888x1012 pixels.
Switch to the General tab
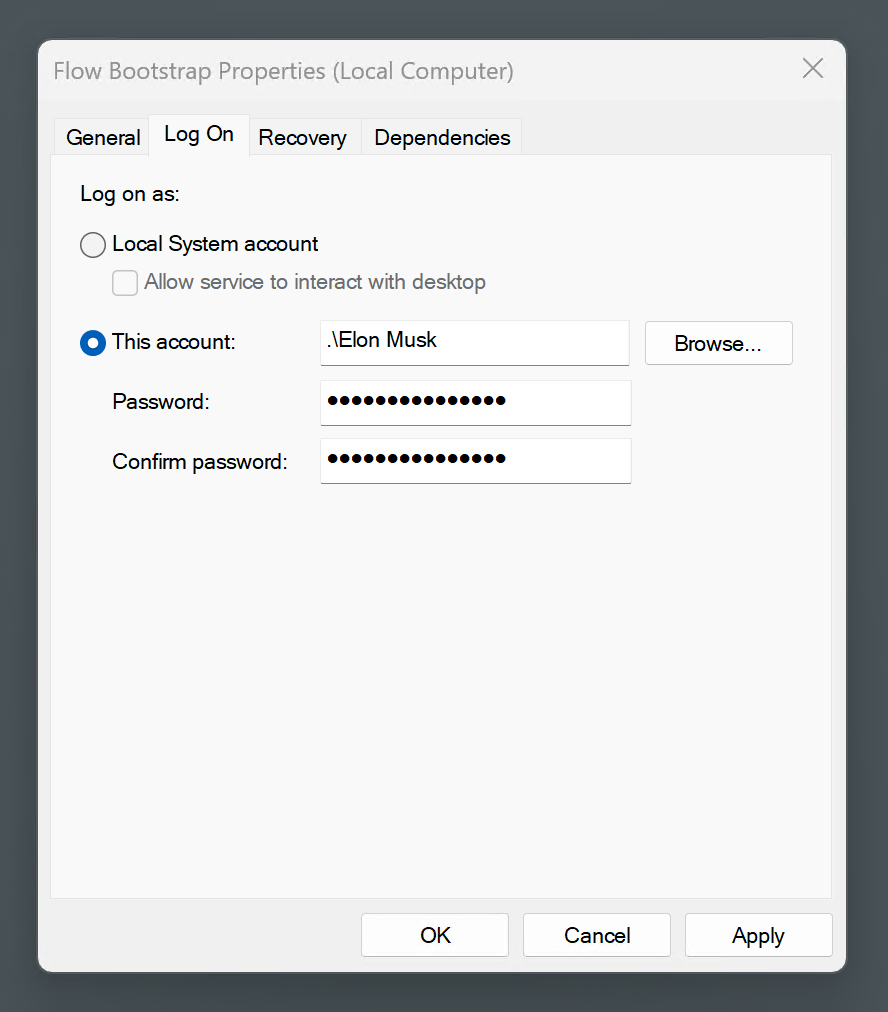101,137
